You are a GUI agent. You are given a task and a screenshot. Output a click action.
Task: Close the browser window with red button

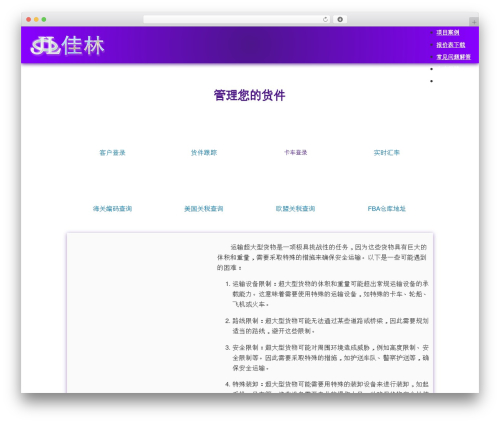29,19
